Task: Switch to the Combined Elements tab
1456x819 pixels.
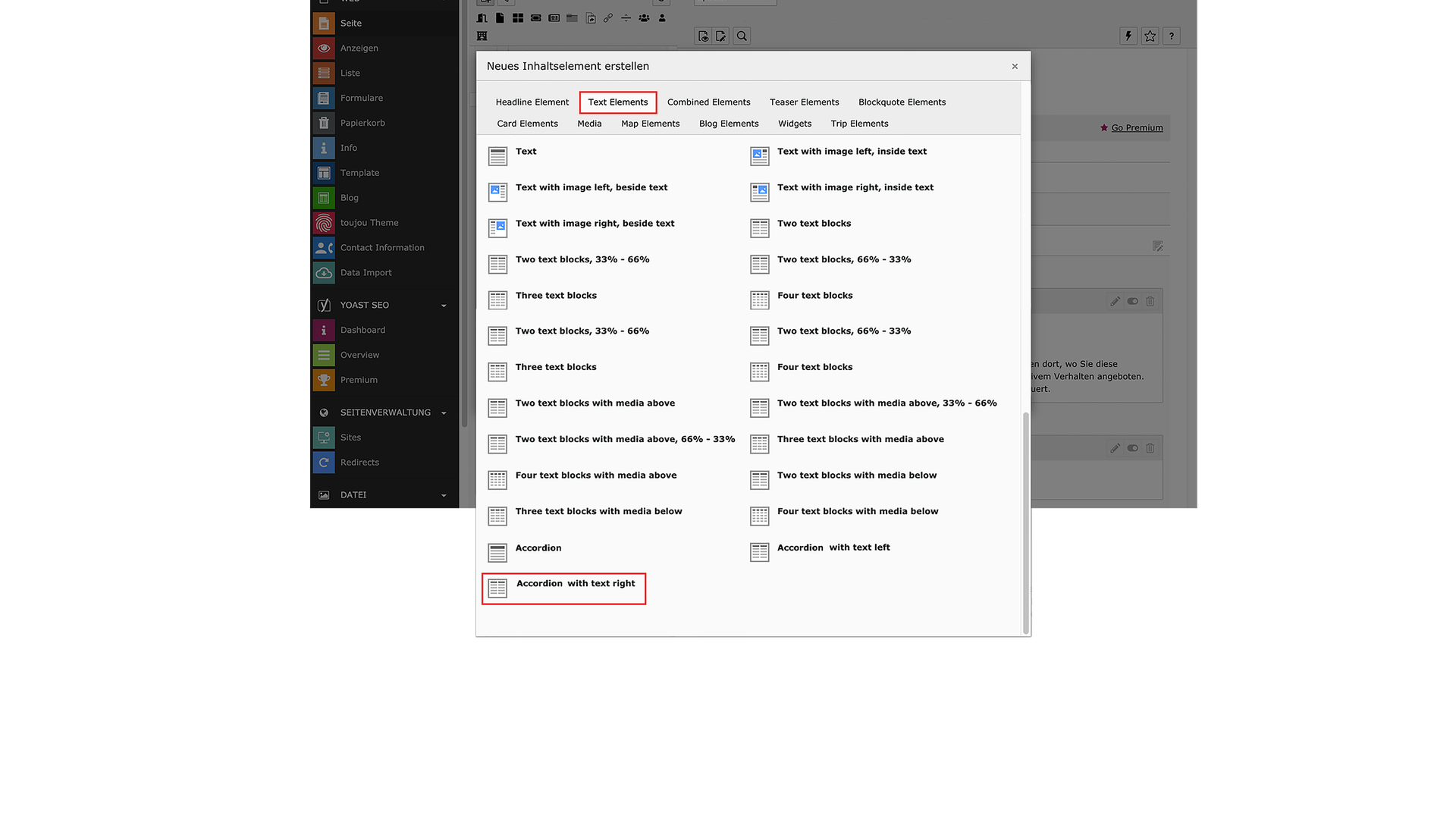Action: [x=708, y=102]
